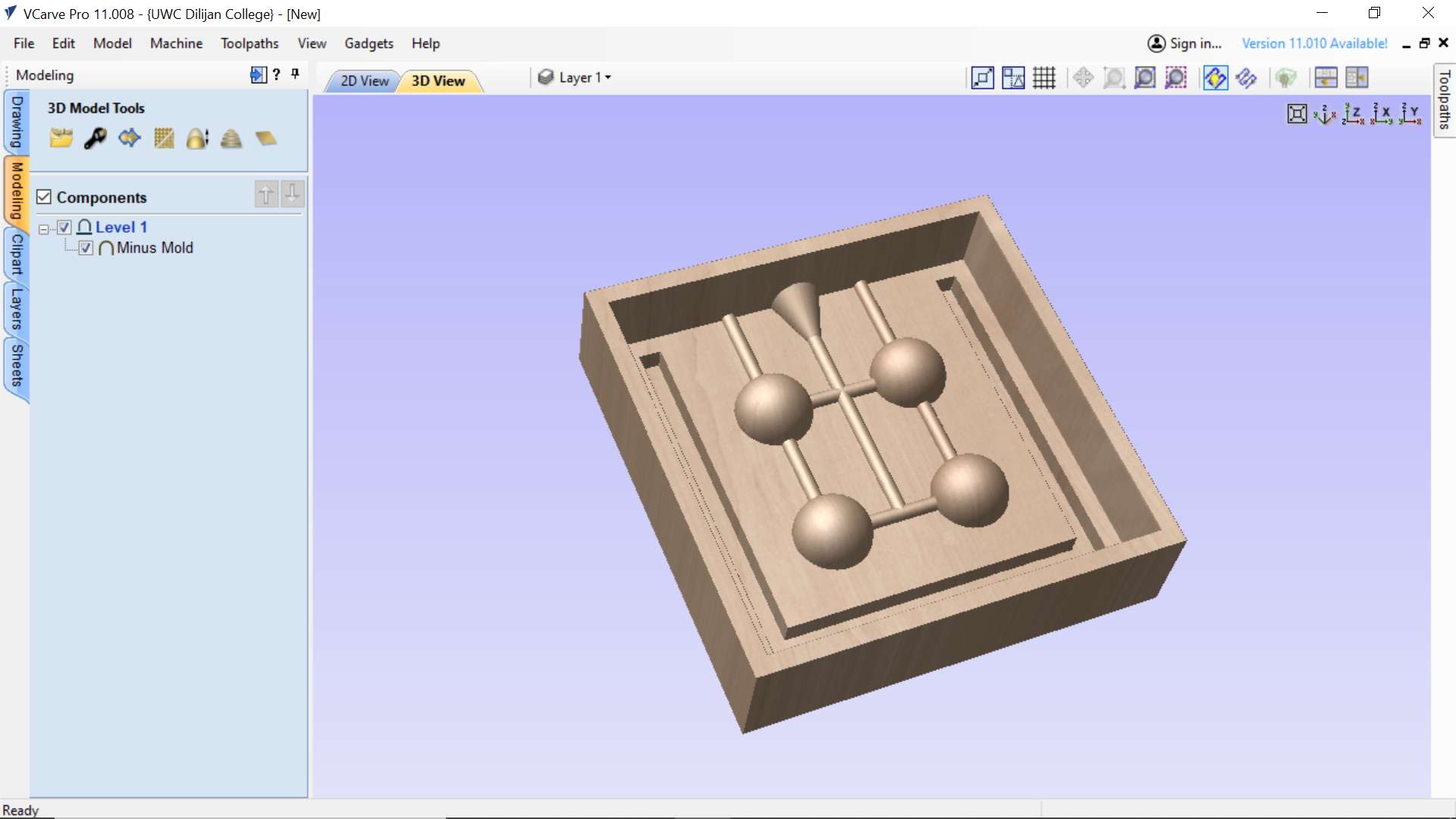Screen dimensions: 1456x819
Task: Hide the Minus Mold component
Action: 86,248
